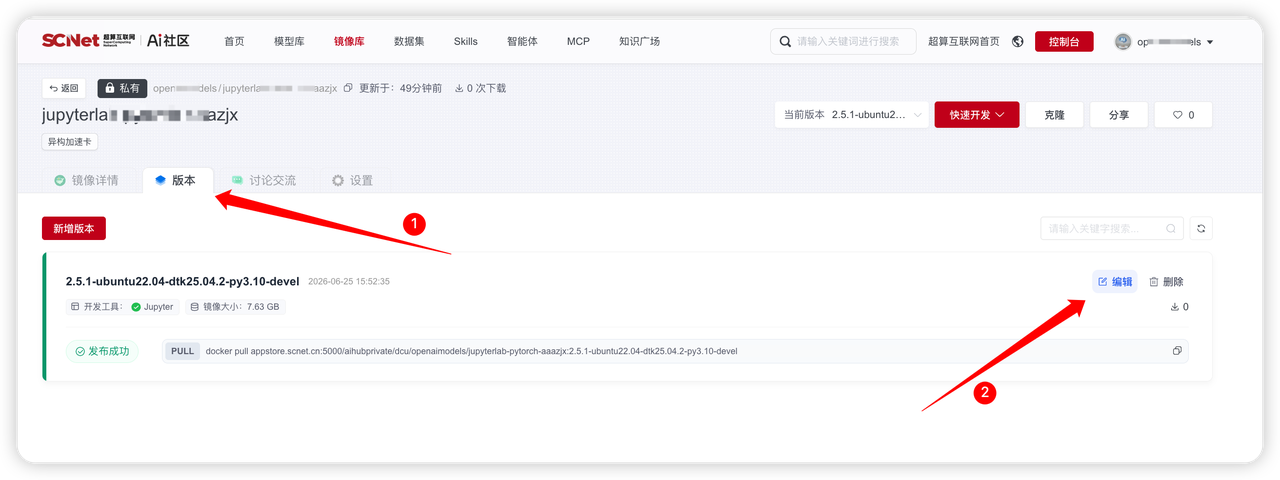The image size is (1280, 480).
Task: Open the 控制台 console button
Action: [x=1064, y=42]
